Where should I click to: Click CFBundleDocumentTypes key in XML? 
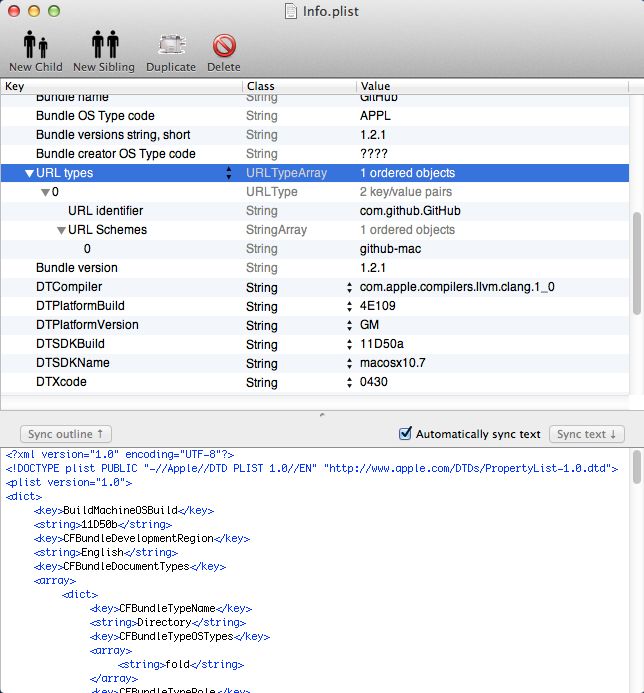coord(126,567)
